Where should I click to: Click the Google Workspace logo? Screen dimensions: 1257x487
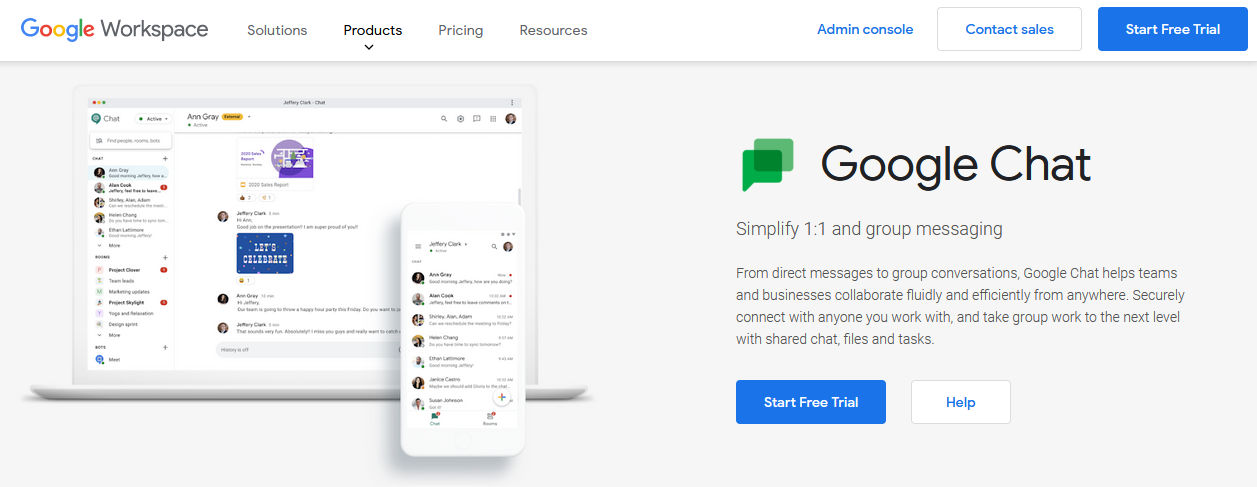pyautogui.click(x=114, y=29)
